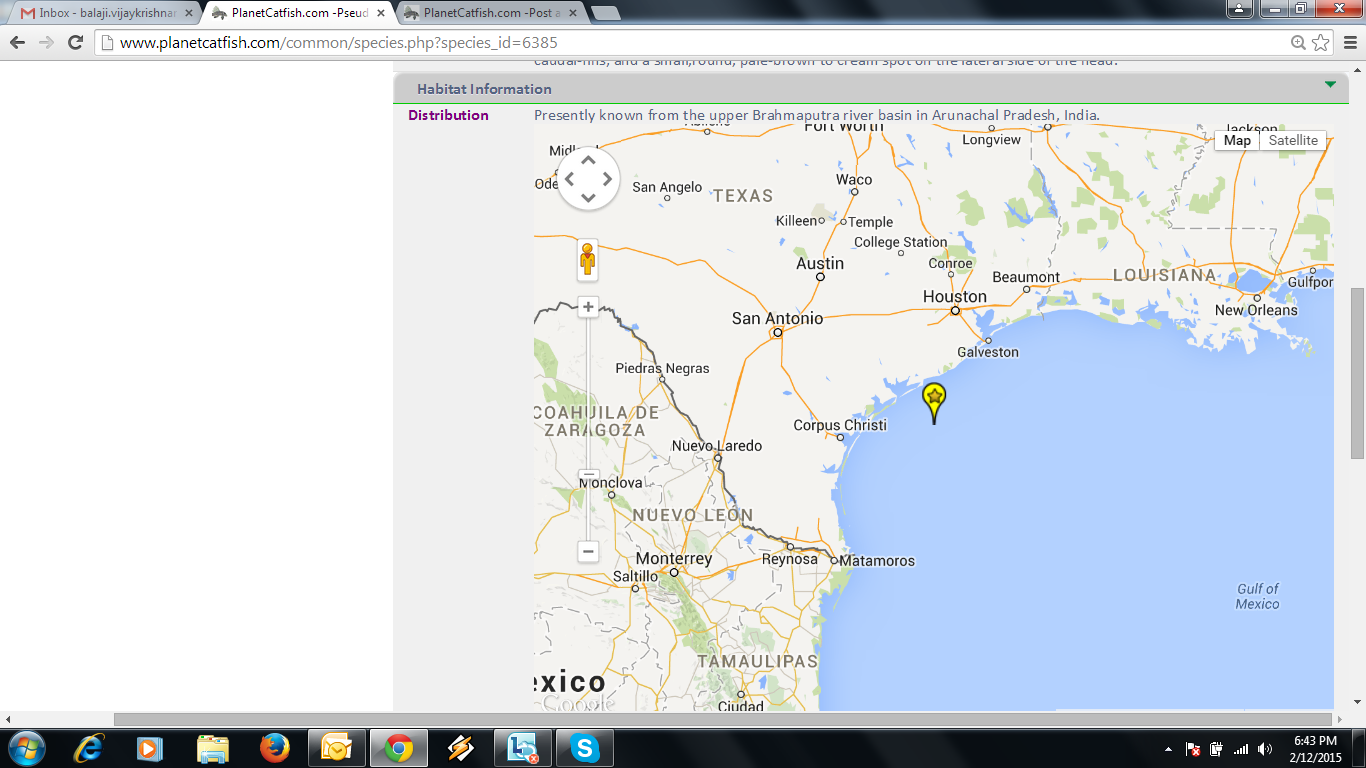Show hidden system tray icons arrow
This screenshot has width=1366, height=768.
(x=1169, y=749)
